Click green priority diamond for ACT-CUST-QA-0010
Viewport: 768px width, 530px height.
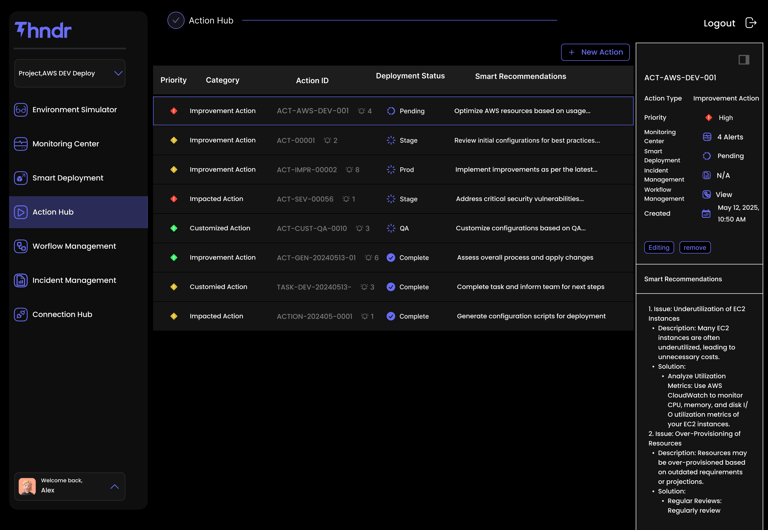(x=173, y=228)
